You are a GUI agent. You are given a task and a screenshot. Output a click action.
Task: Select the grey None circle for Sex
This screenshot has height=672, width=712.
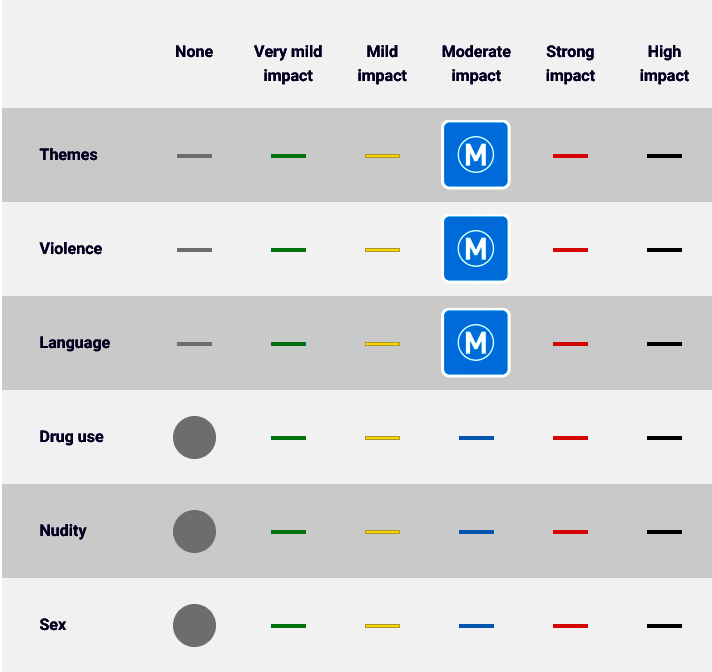tap(194, 625)
